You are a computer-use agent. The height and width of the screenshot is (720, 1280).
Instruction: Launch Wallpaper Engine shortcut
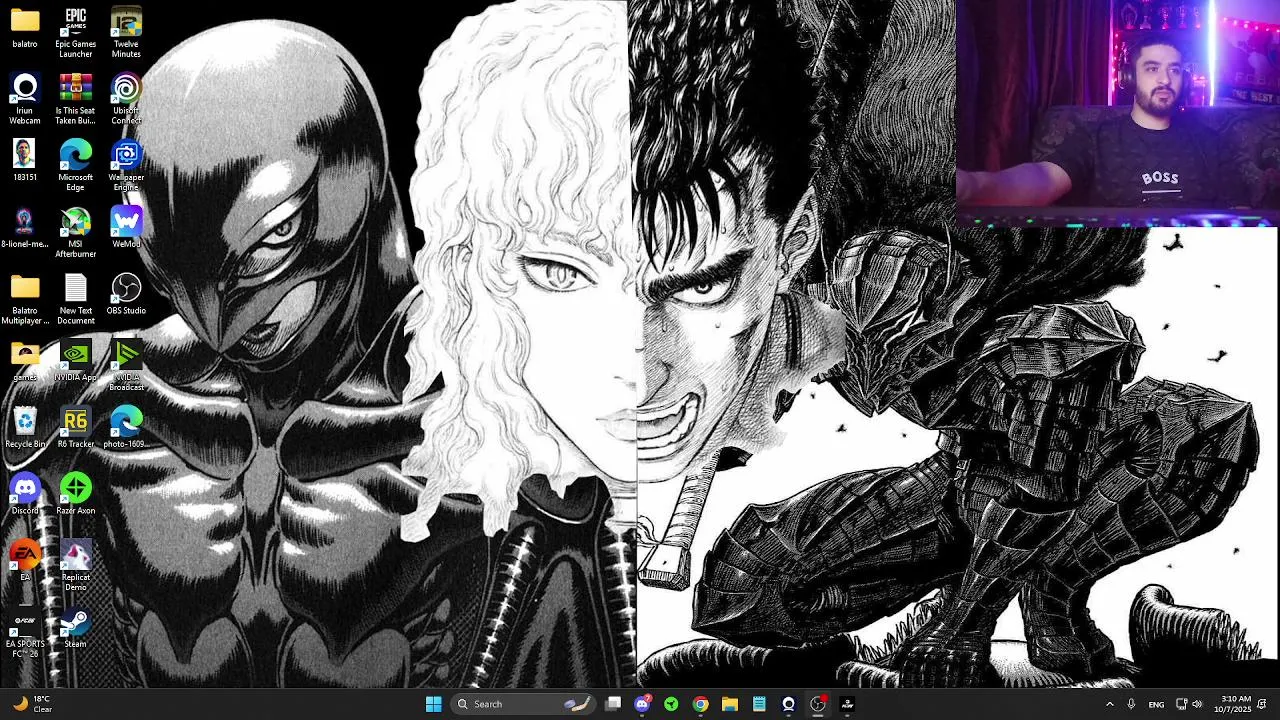coord(126,166)
